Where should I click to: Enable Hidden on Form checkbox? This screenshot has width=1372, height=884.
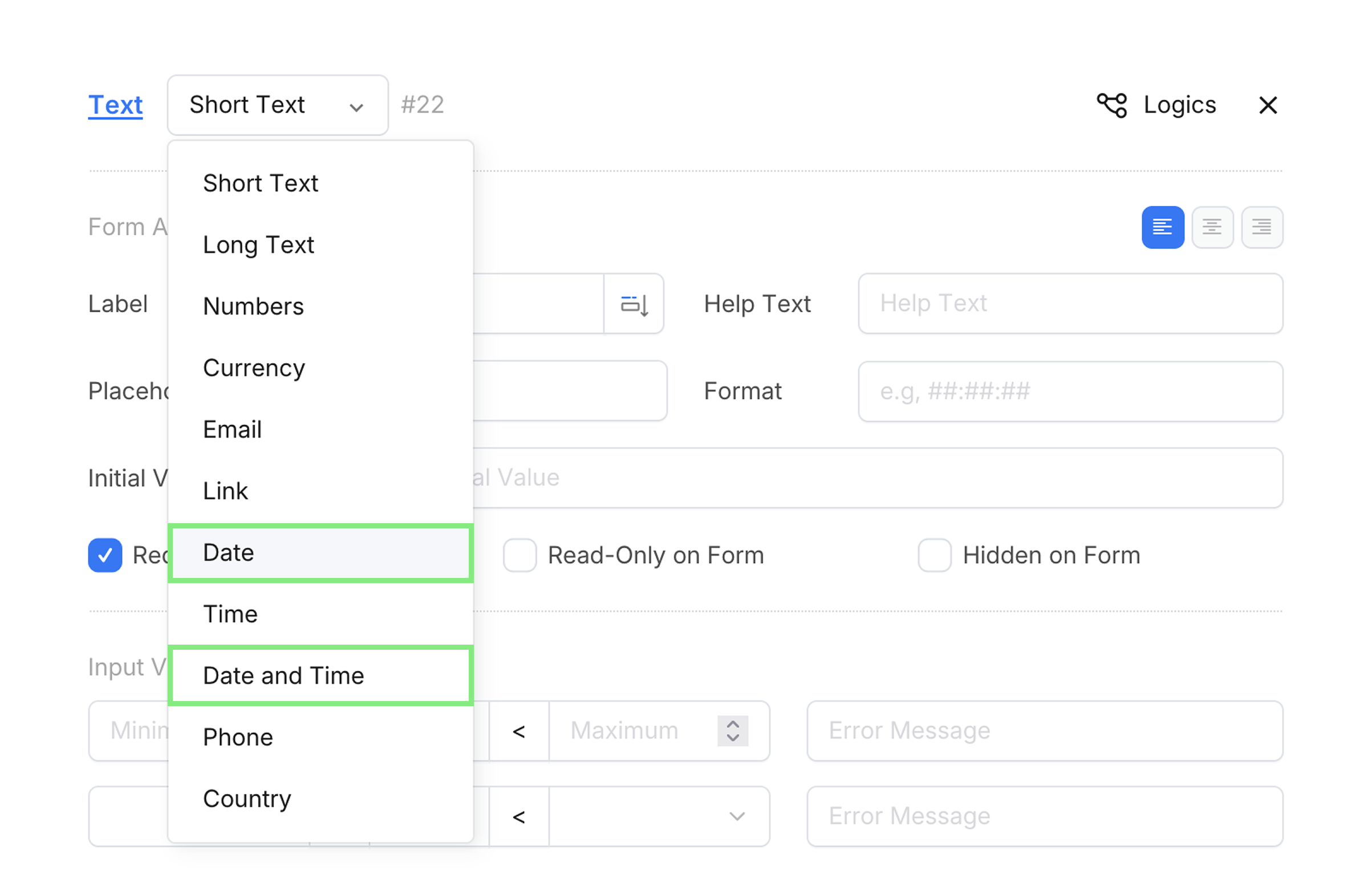pyautogui.click(x=935, y=555)
